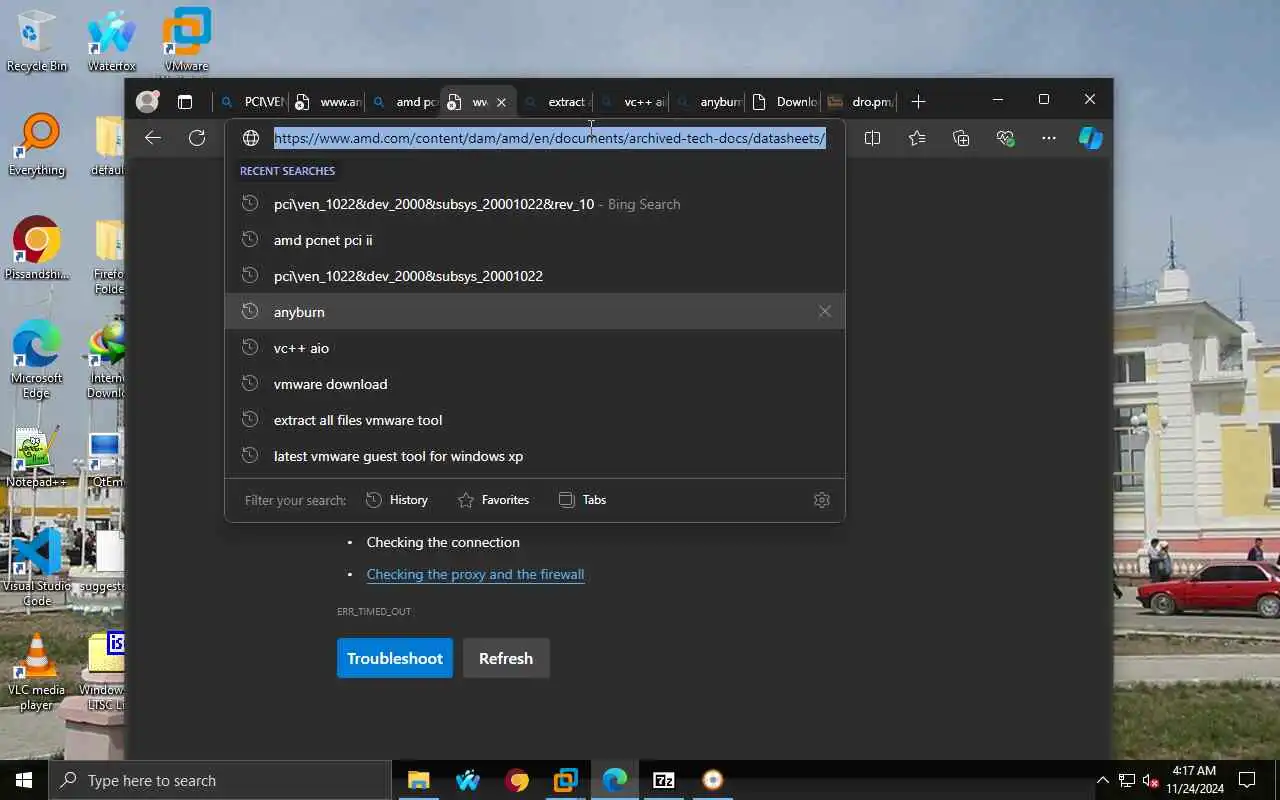The width and height of the screenshot is (1280, 800).
Task: Click the Refresh button on error page
Action: pos(506,658)
